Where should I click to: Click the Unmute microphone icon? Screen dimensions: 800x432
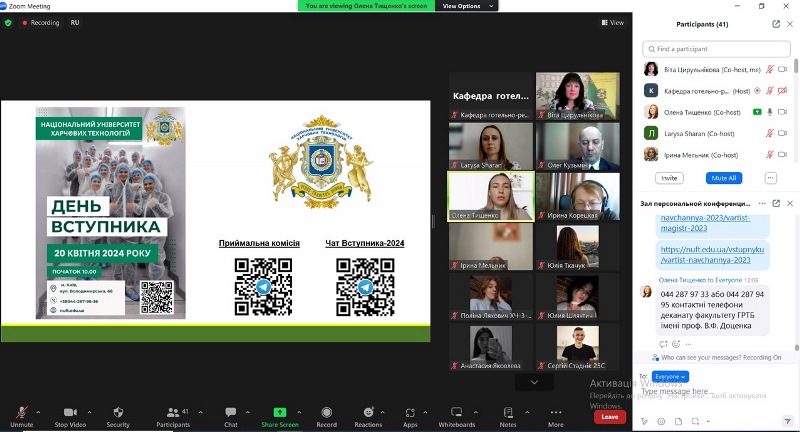pos(21,412)
